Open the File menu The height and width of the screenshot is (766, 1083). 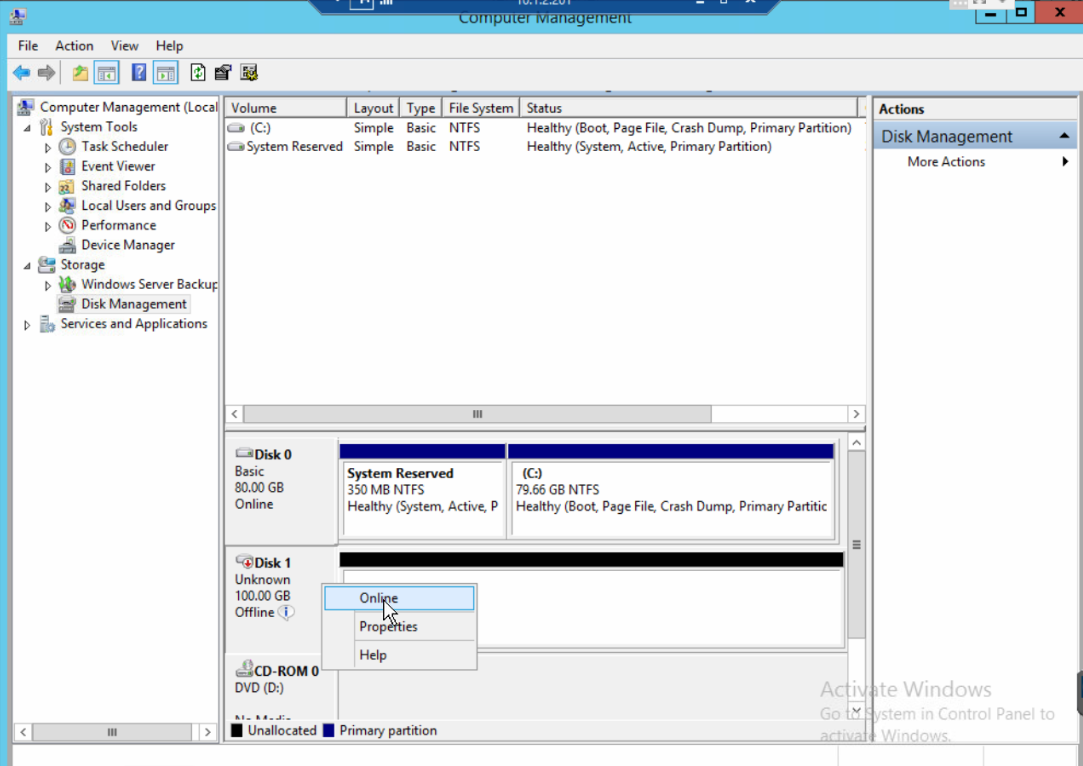point(28,46)
